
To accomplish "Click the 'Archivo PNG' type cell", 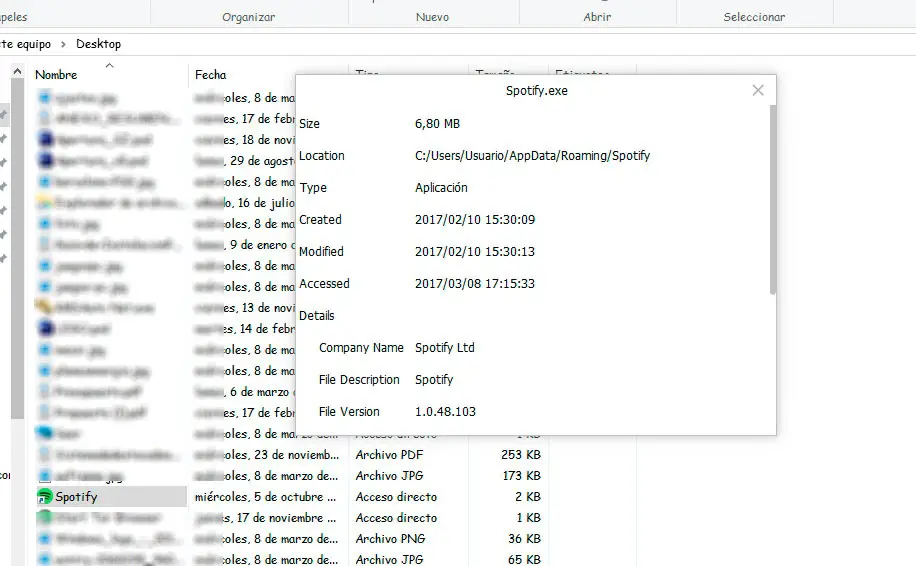I will [x=390, y=539].
